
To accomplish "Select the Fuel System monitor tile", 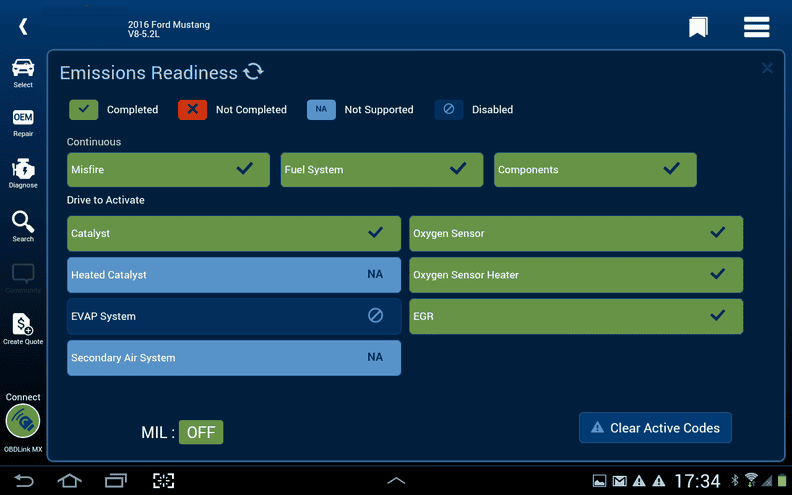I will (x=382, y=170).
